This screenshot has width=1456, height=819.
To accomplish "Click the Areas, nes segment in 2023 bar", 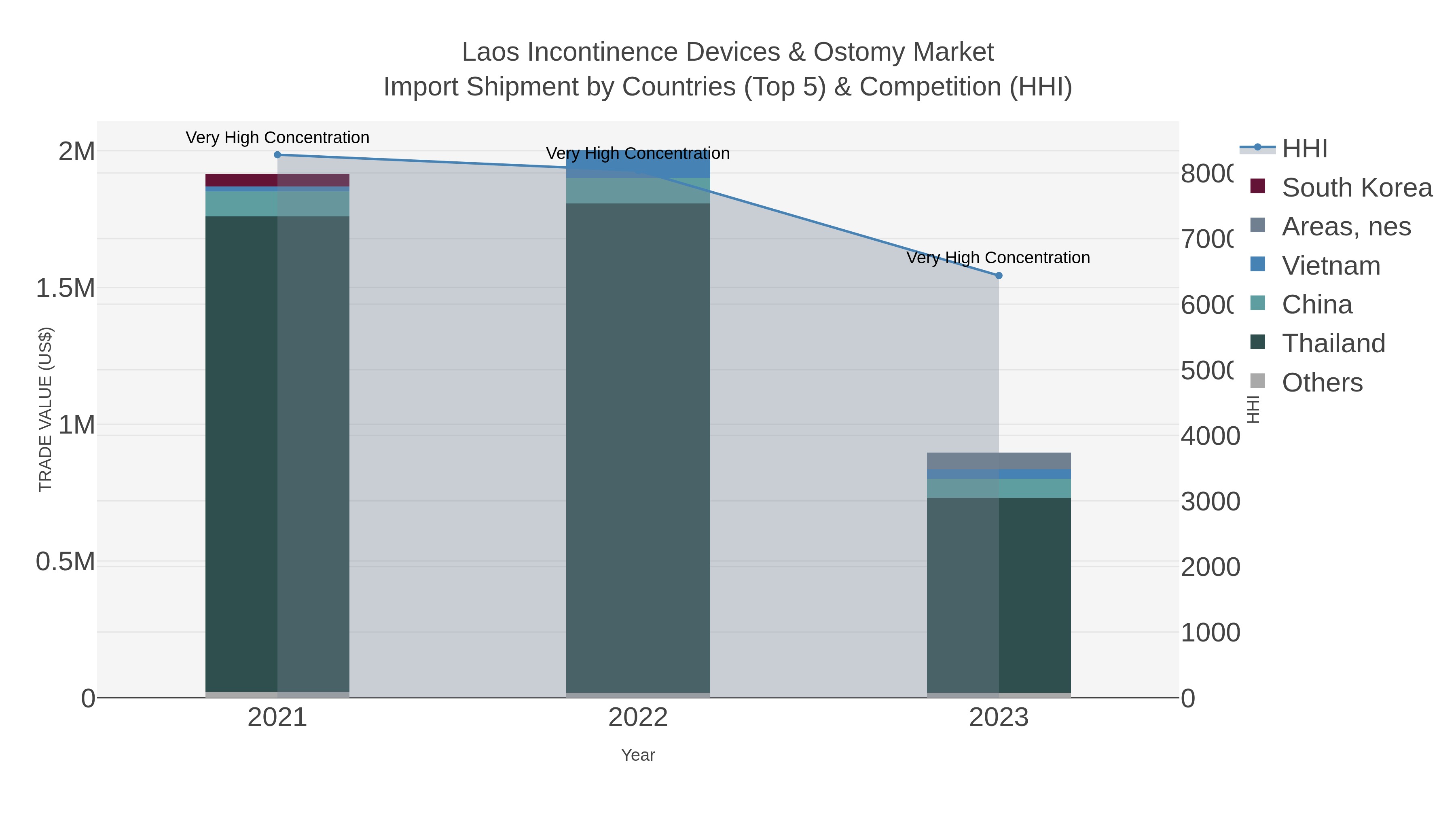I will click(x=999, y=461).
